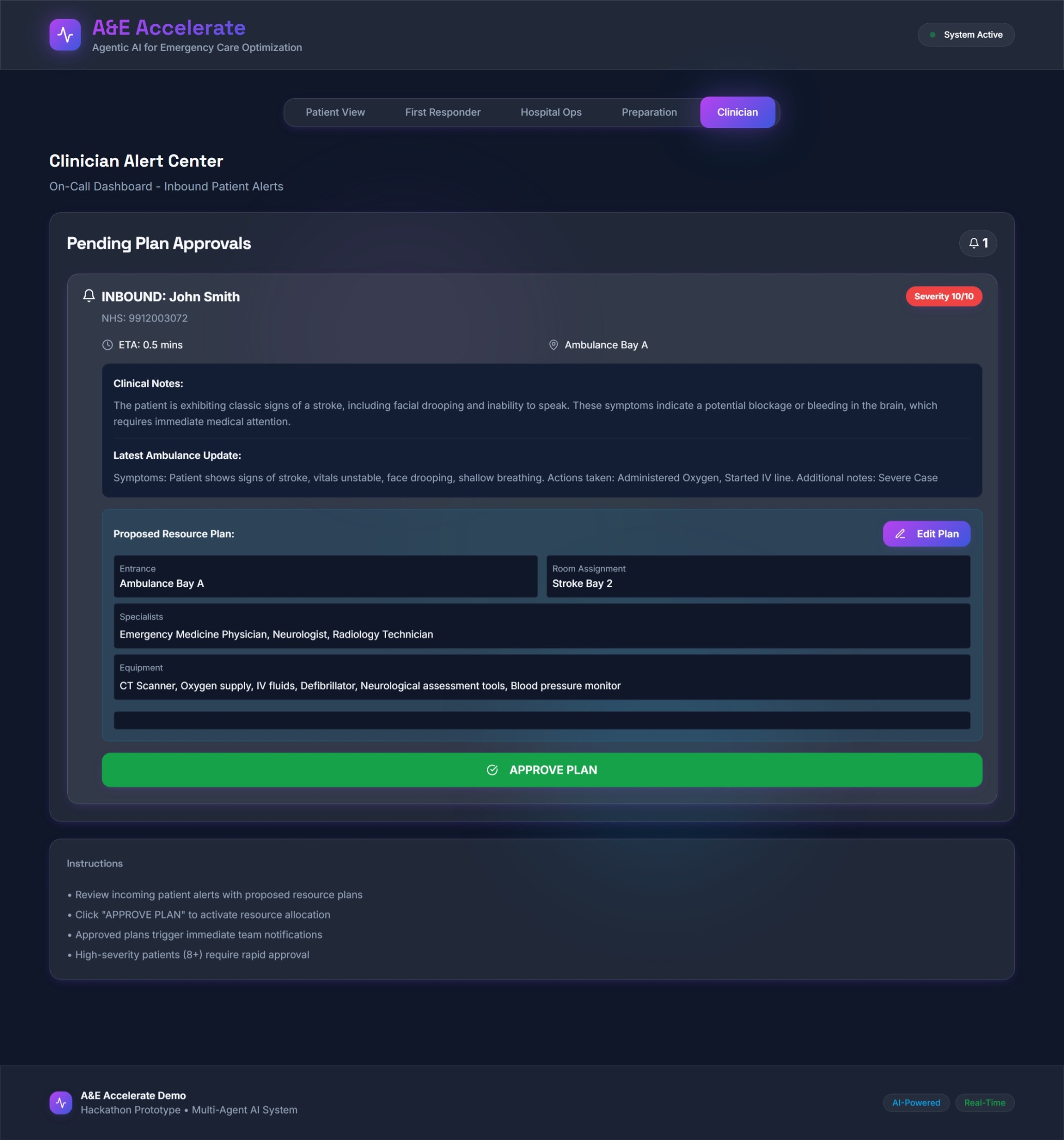Click the red Severity 10/10 badge
Screen dimensions: 1064x1140
tap(943, 296)
